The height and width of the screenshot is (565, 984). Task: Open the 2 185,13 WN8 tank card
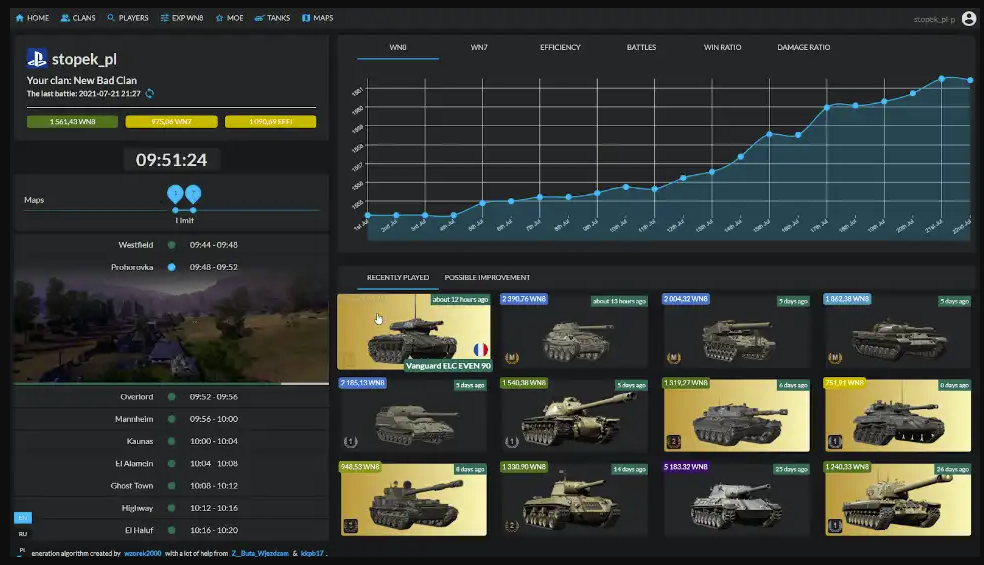coord(413,415)
